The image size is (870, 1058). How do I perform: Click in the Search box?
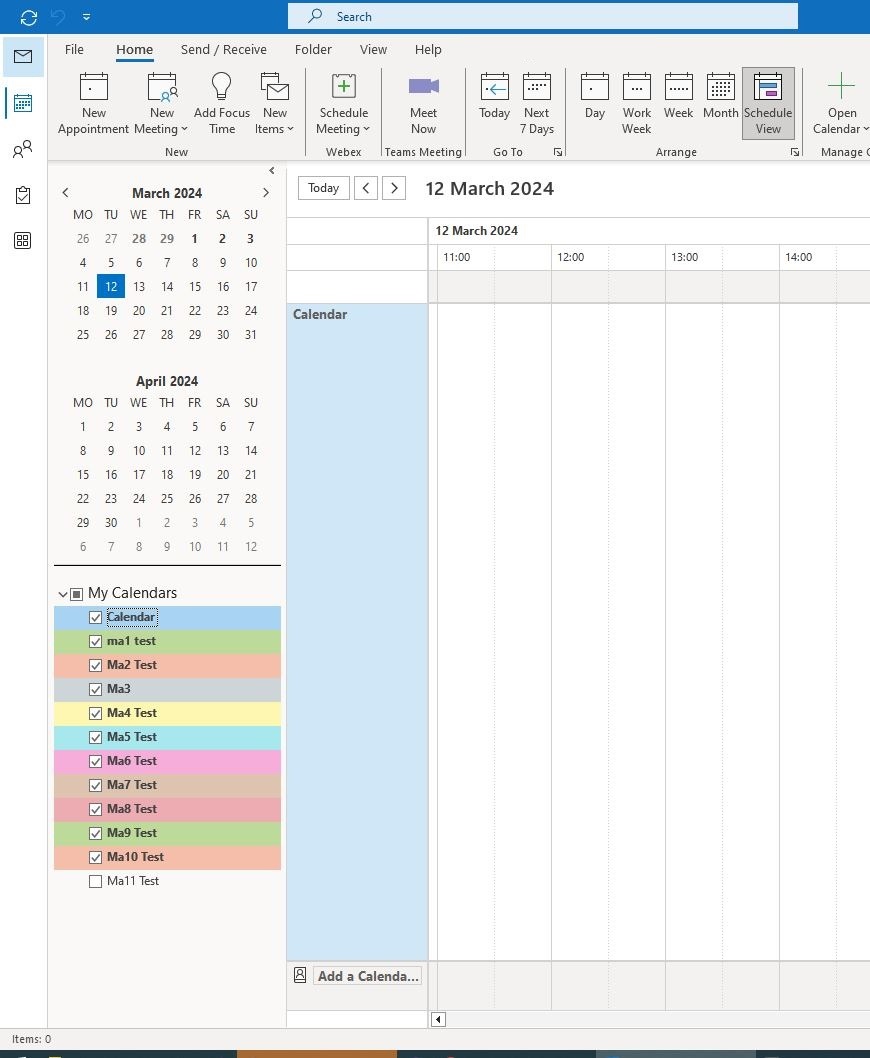(543, 17)
